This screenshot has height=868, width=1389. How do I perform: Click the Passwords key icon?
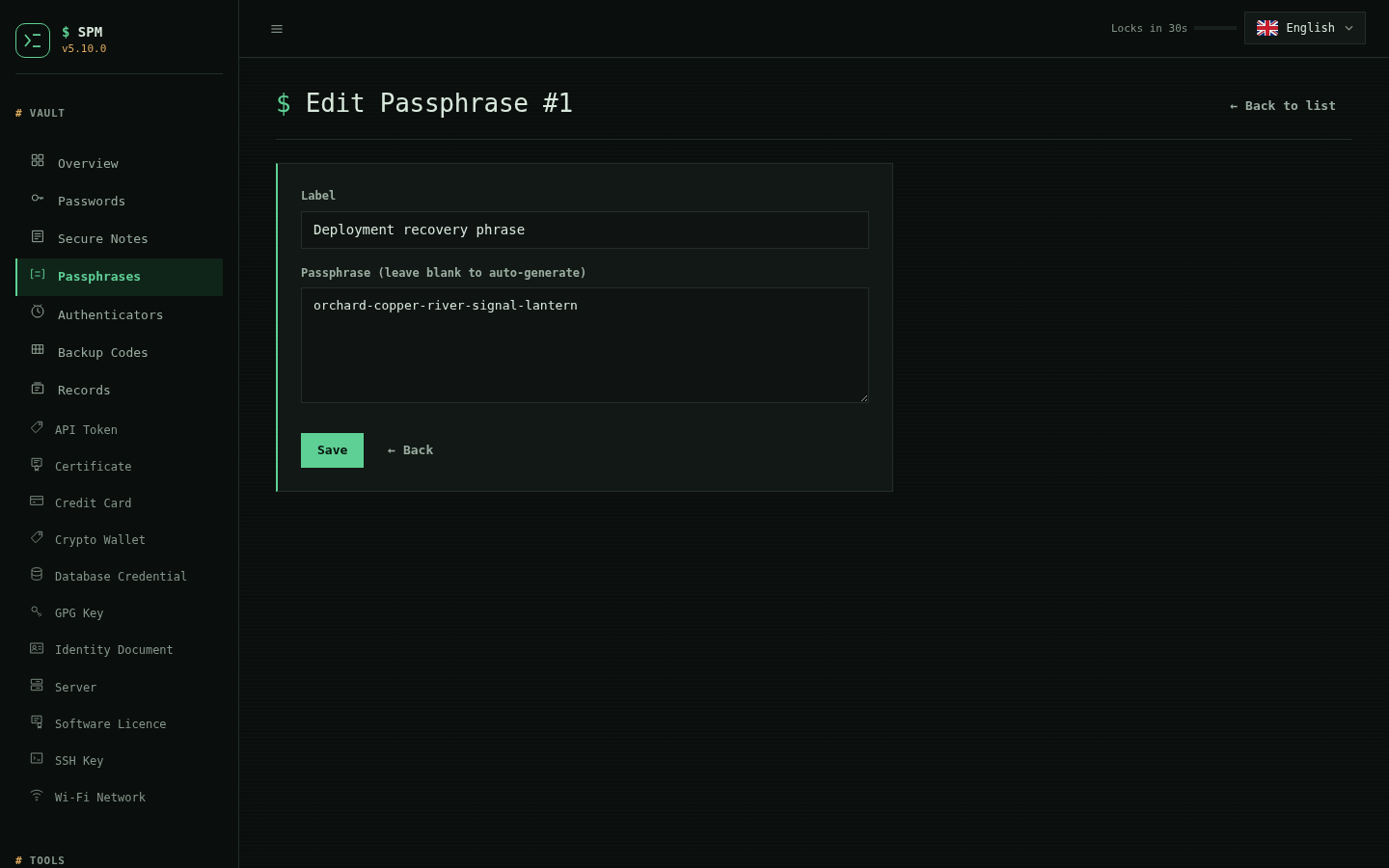pyautogui.click(x=38, y=198)
